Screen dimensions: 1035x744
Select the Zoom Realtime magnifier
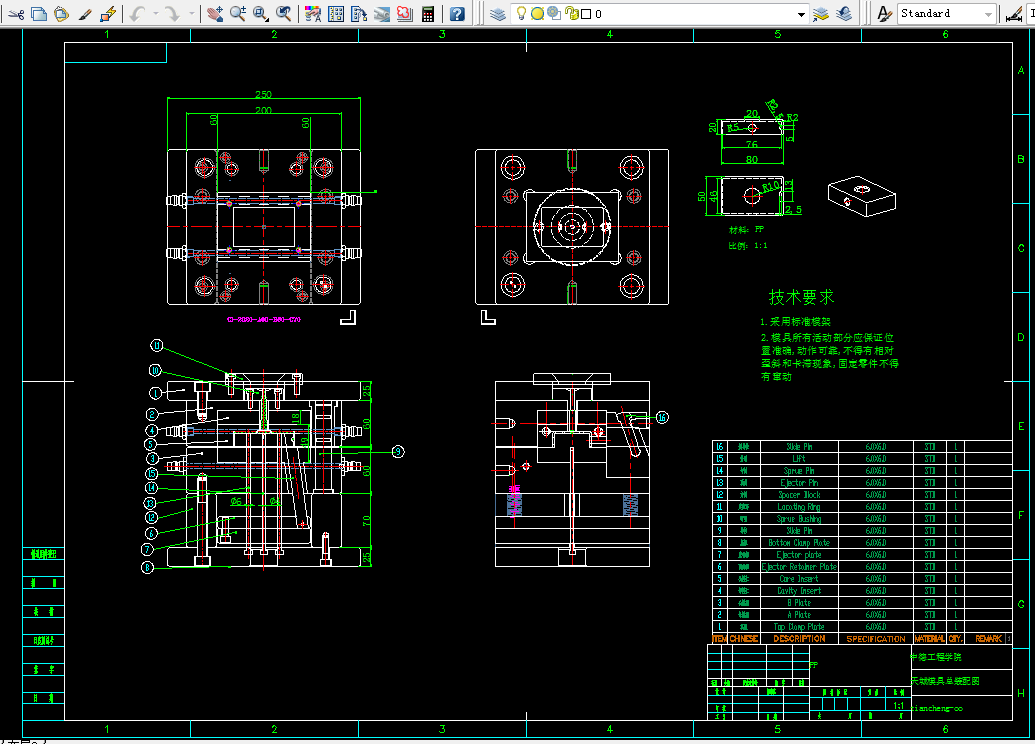click(x=238, y=13)
